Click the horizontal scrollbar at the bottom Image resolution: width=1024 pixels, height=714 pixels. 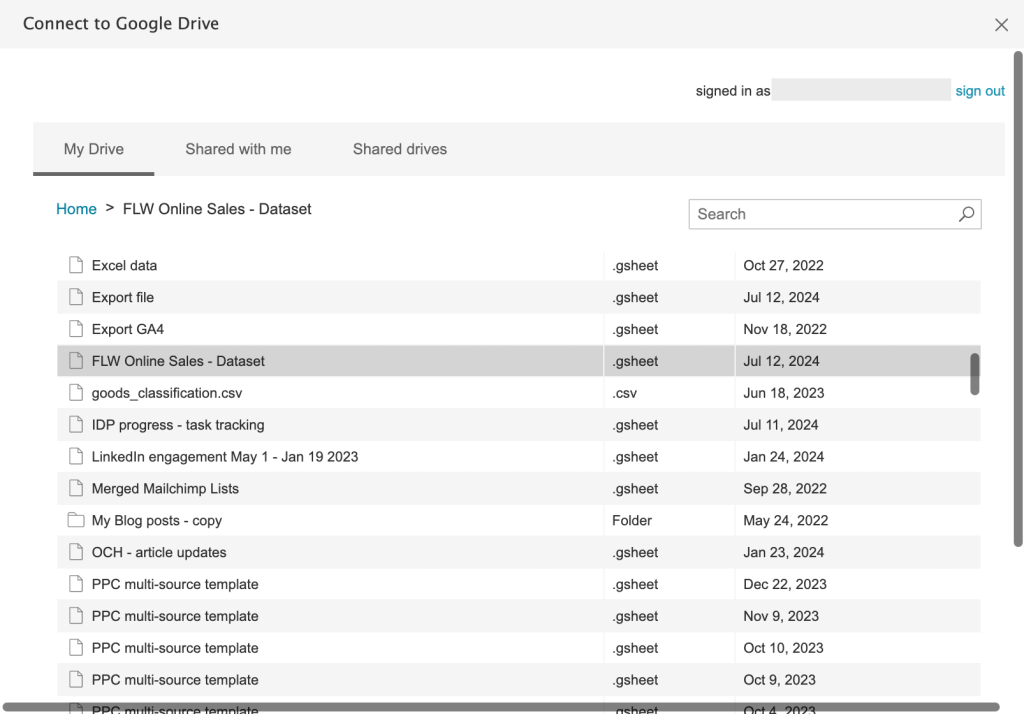501,707
